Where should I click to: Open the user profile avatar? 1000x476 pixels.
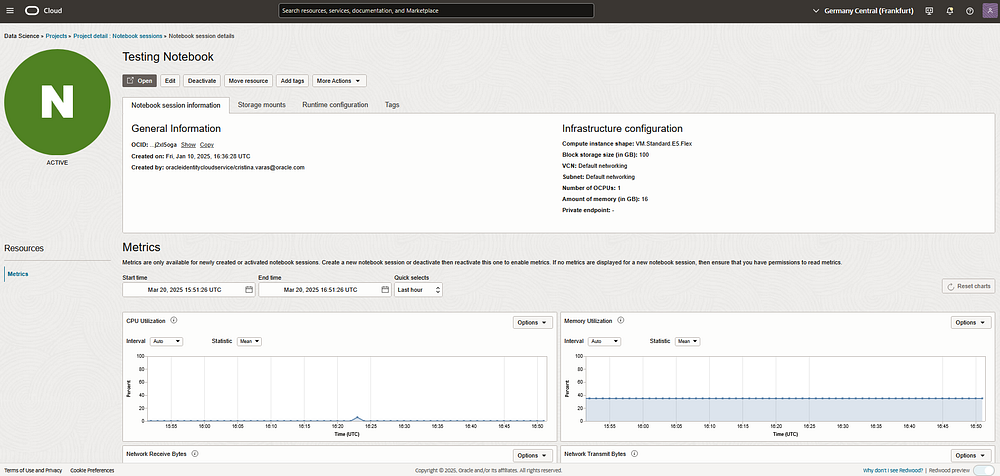(990, 11)
